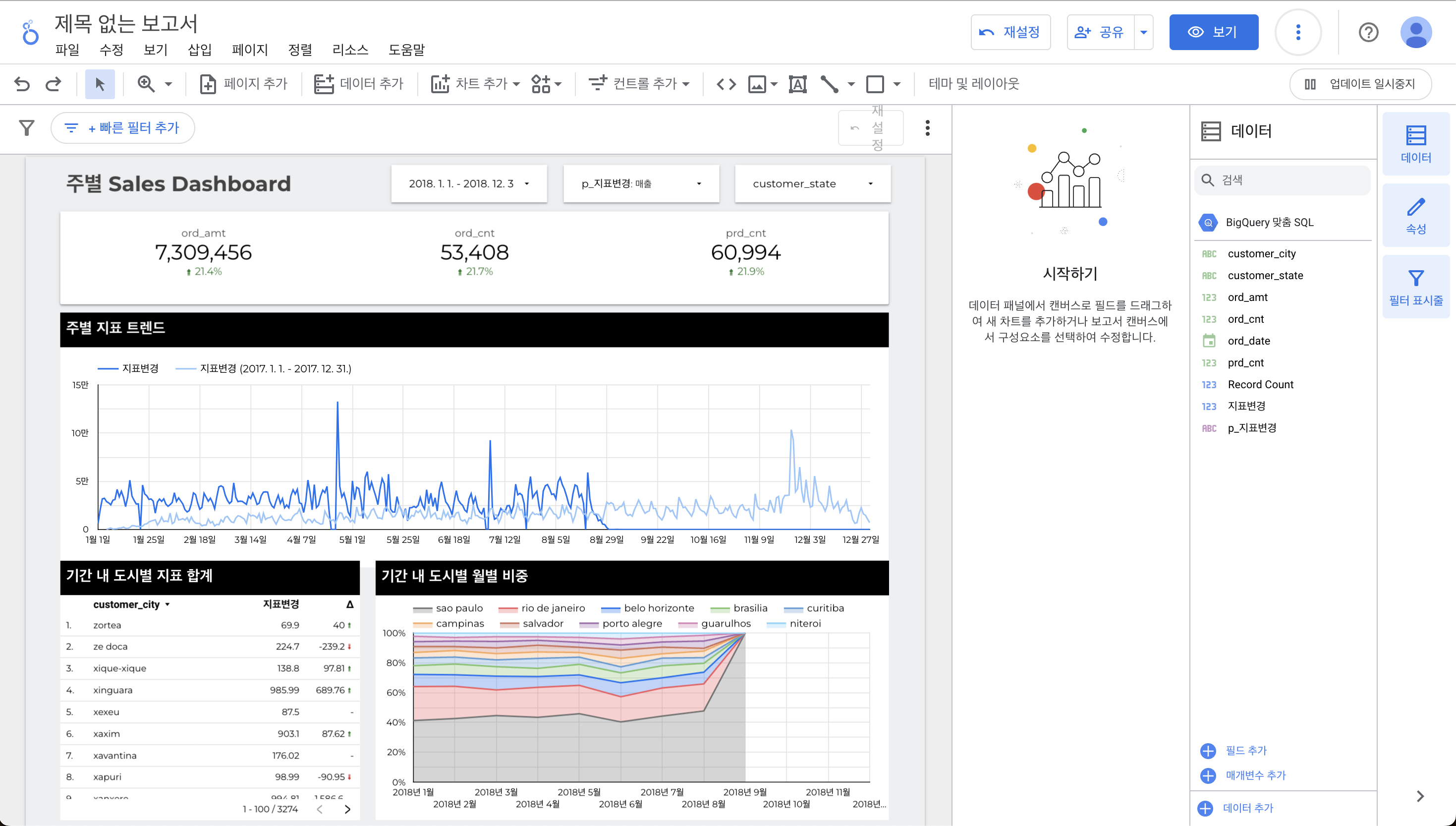1456x826 pixels.
Task: Click the embed URL code icon
Action: (x=726, y=84)
